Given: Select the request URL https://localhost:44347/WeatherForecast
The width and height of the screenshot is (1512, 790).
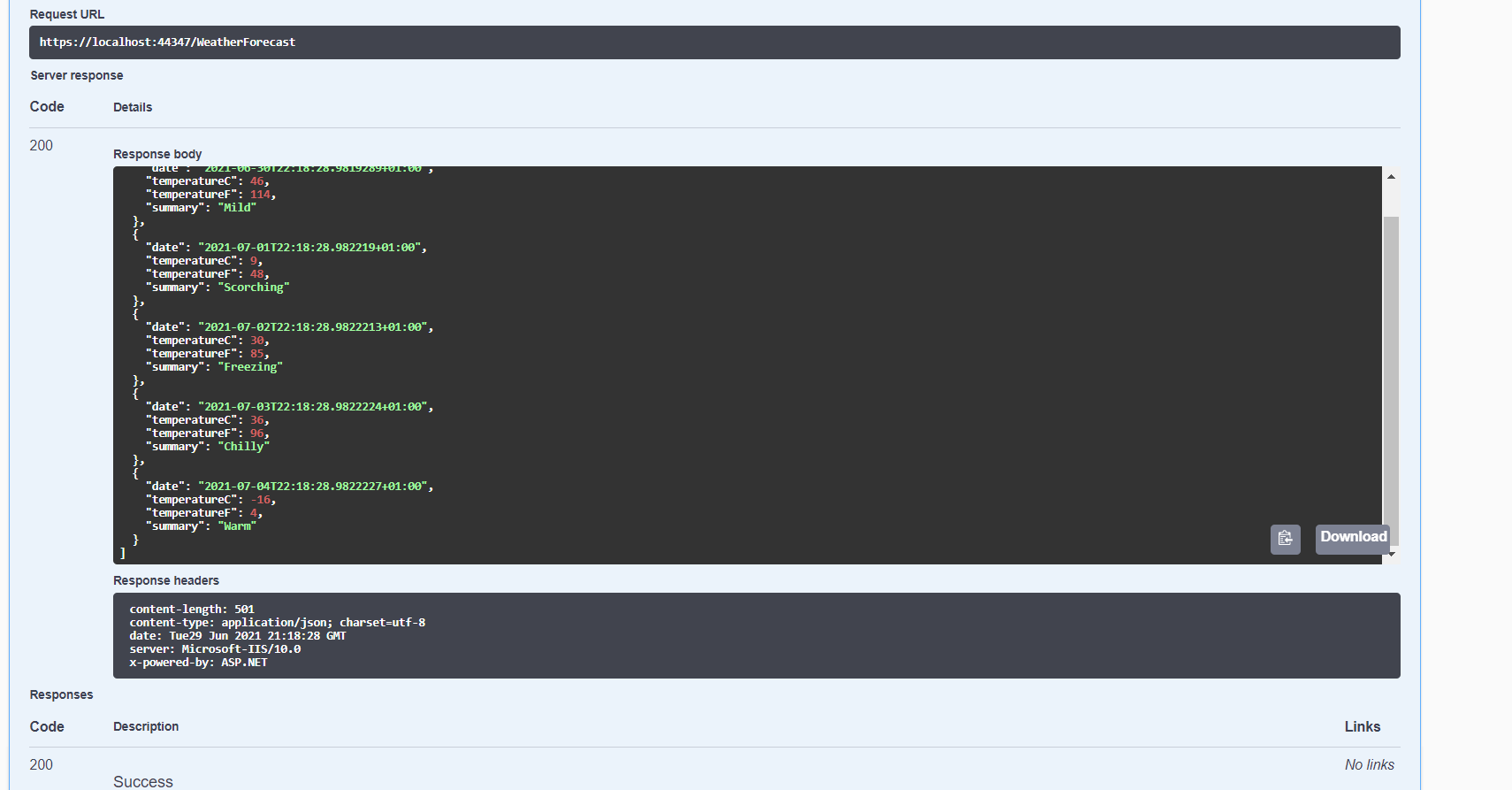Looking at the screenshot, I should pos(167,42).
